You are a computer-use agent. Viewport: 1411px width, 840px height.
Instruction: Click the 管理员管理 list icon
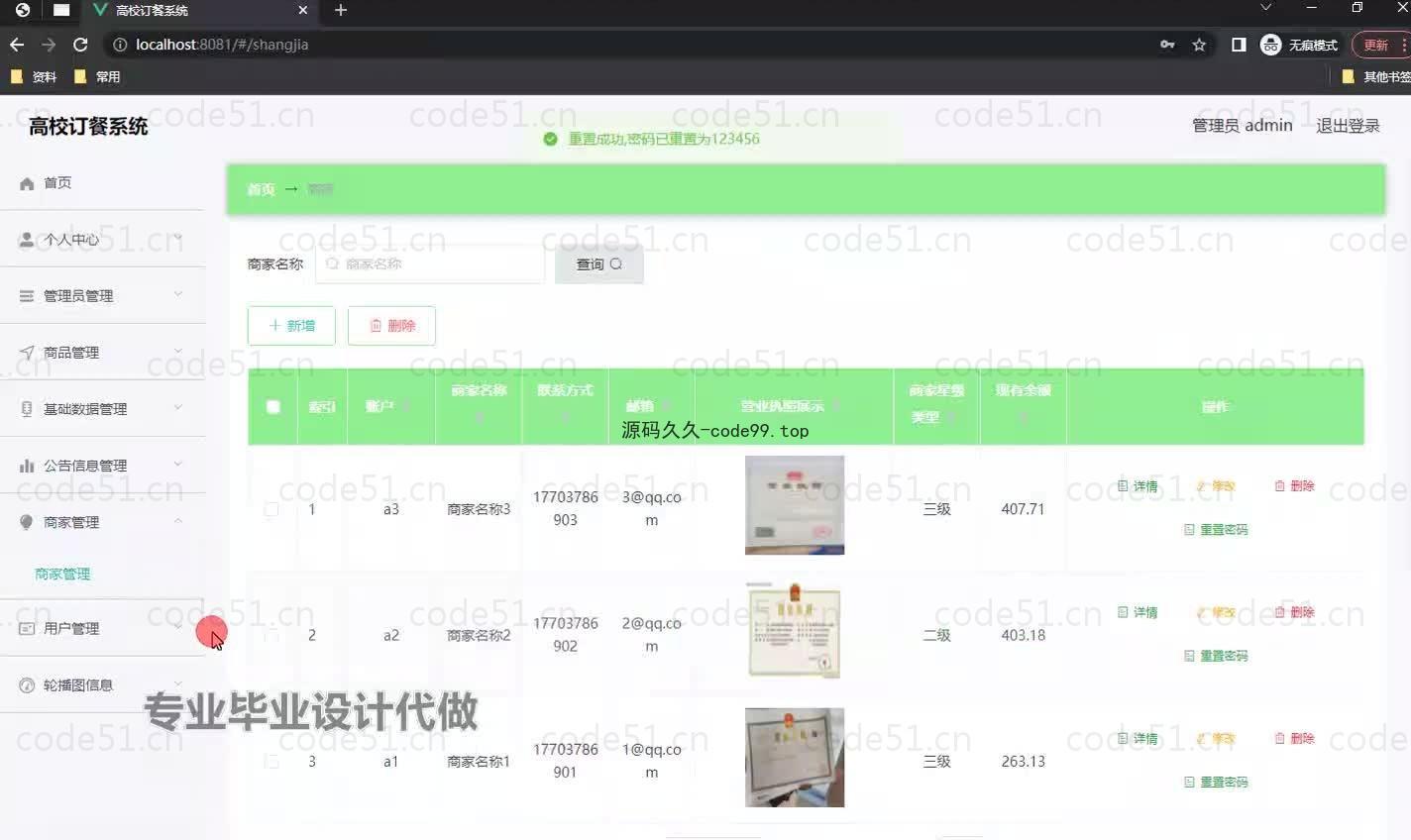[27, 296]
